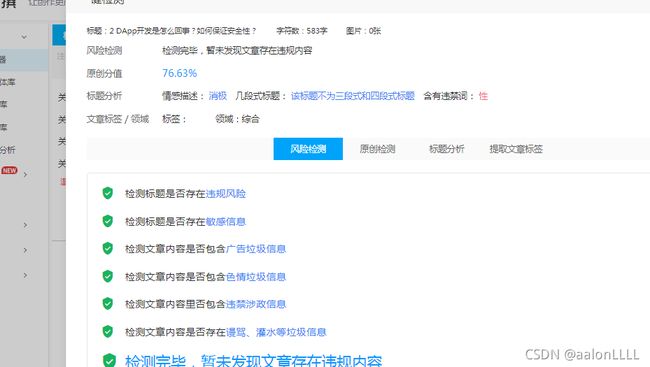
Task: Click the 图片：0张 text
Action: click(364, 31)
